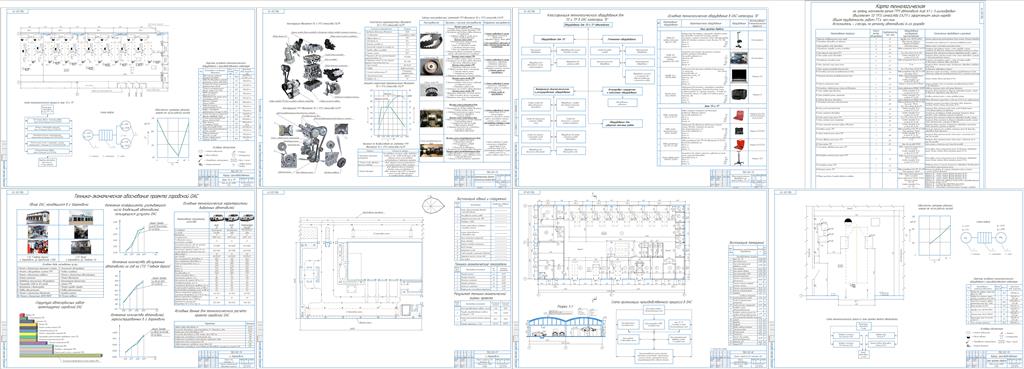Click the laptop image in equipment table

pos(739,76)
